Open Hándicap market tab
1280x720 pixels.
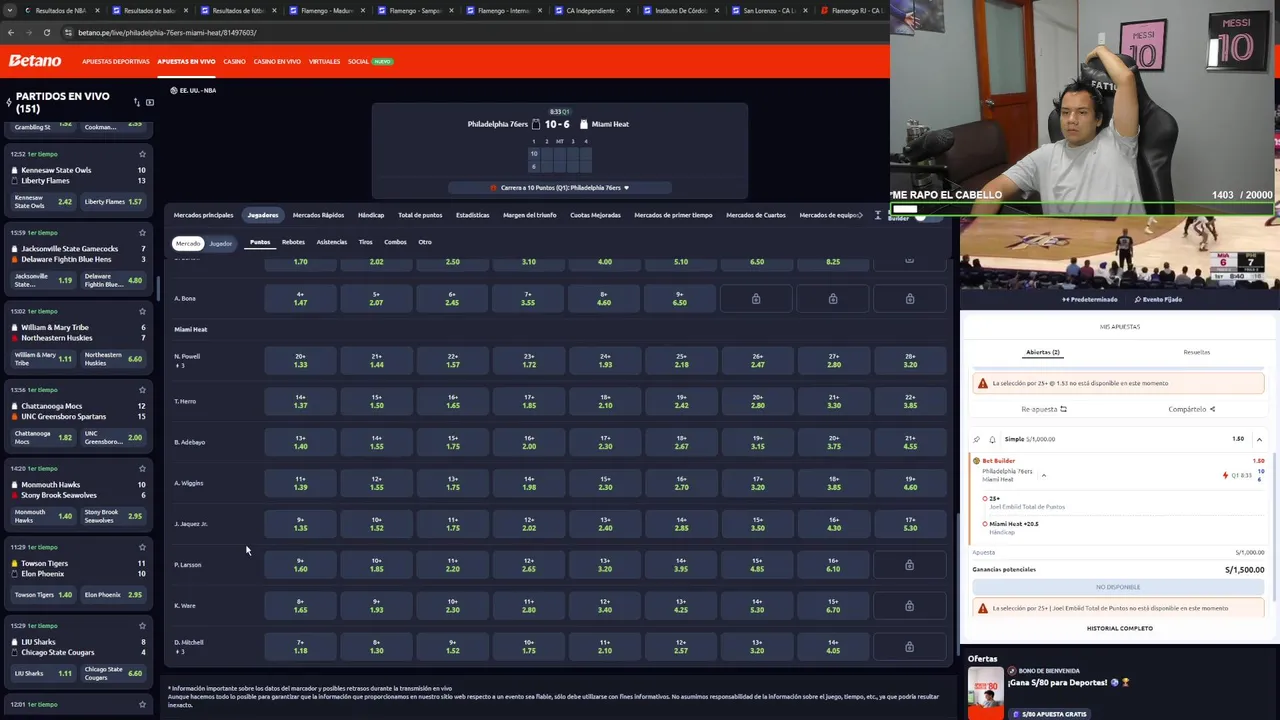pos(371,215)
